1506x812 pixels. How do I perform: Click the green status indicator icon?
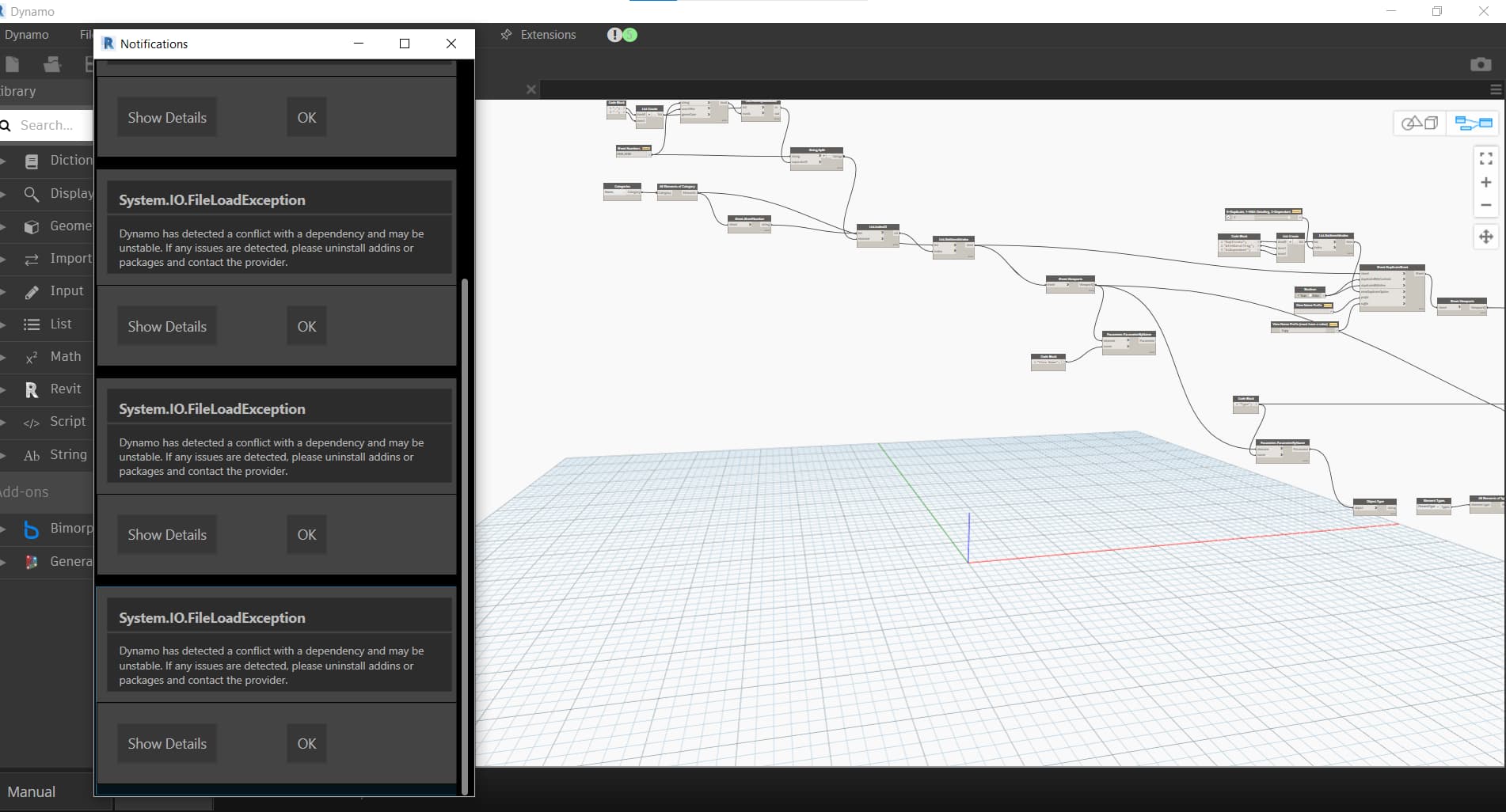tap(629, 35)
